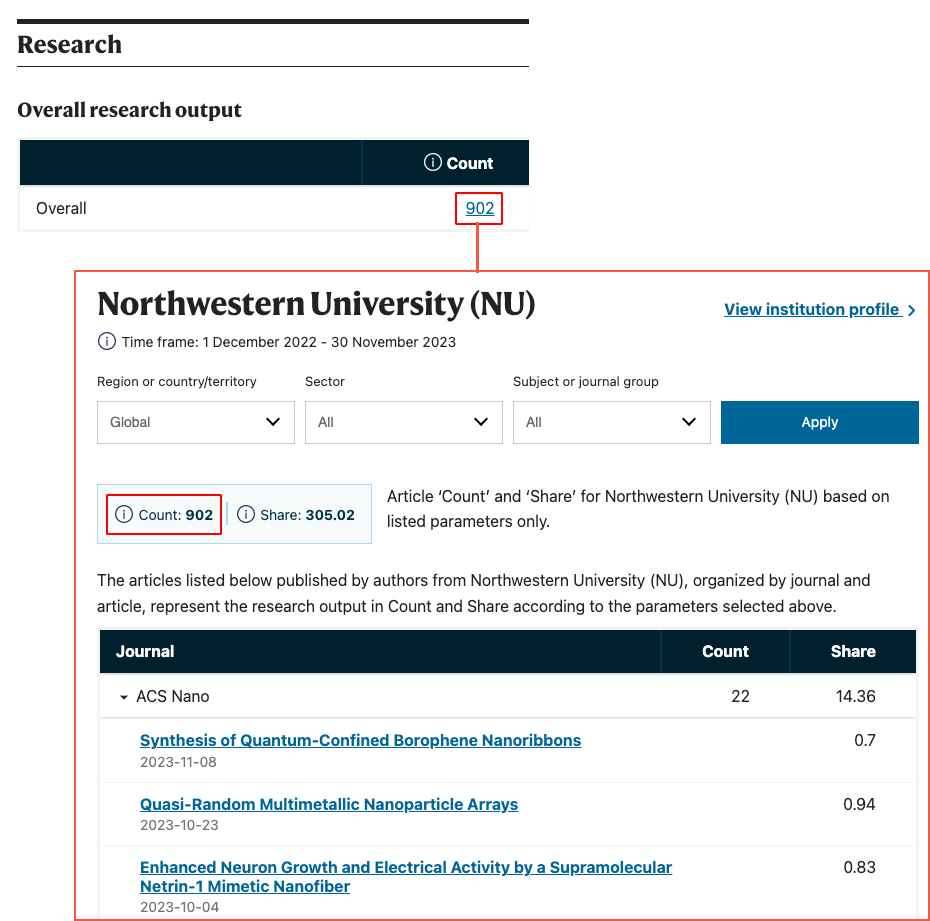Screen dimensions: 930x921
Task: Click the Count column header in journal table
Action: pyautogui.click(x=725, y=651)
